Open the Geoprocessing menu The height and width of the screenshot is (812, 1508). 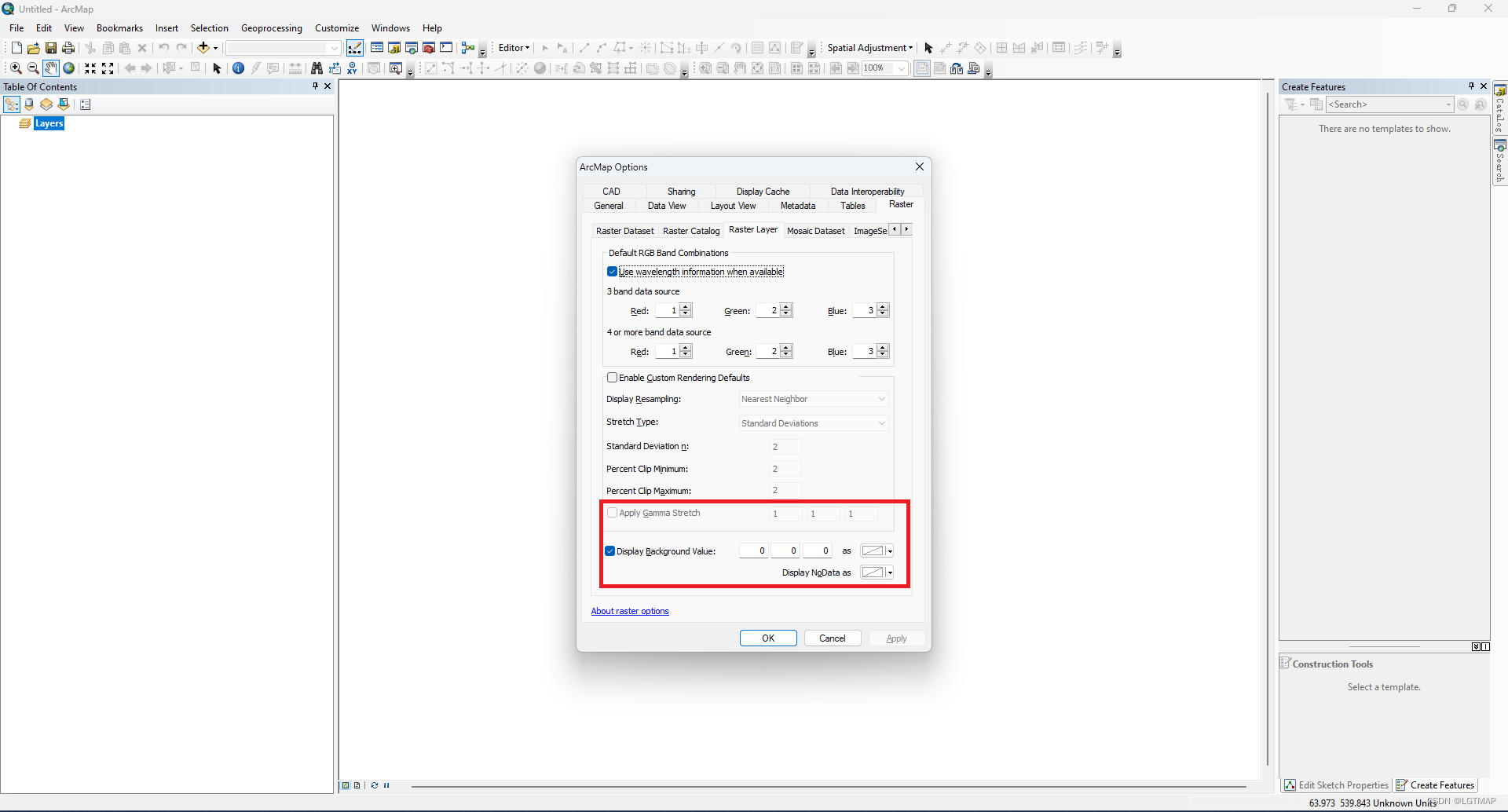pyautogui.click(x=271, y=27)
